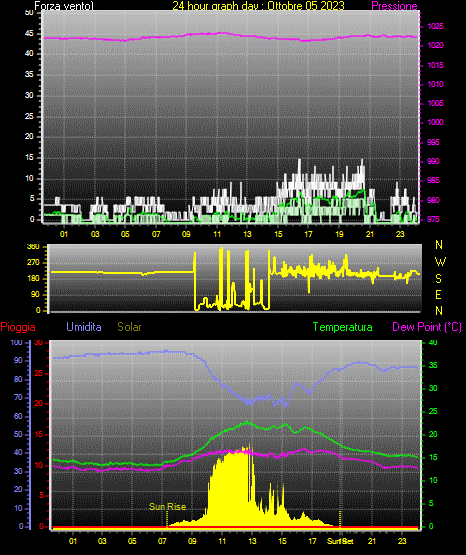Viewport: 466px width, 555px height.
Task: Click the Forza vento axis title
Action: pos(64,6)
